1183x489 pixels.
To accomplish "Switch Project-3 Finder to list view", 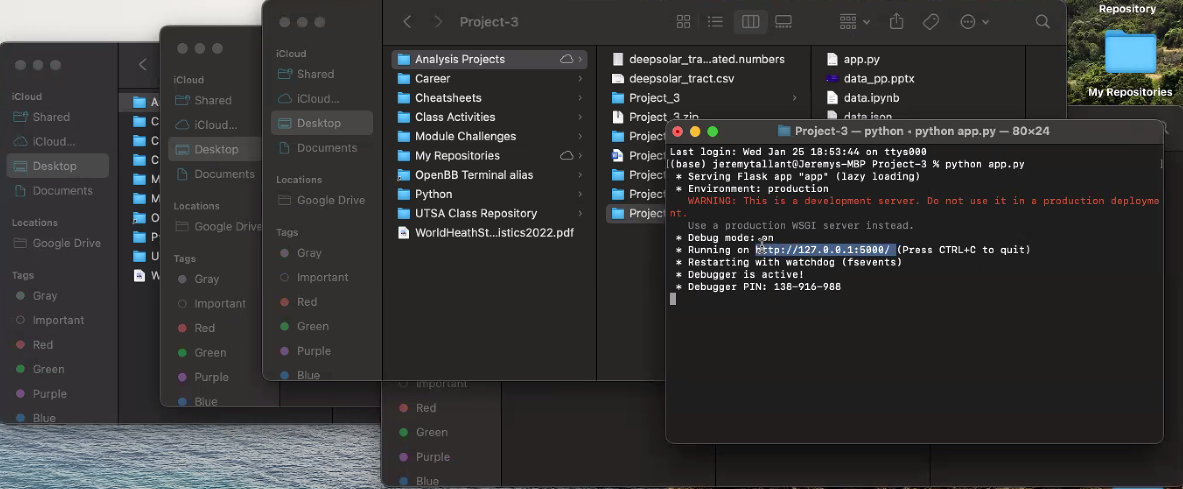I will pos(715,22).
